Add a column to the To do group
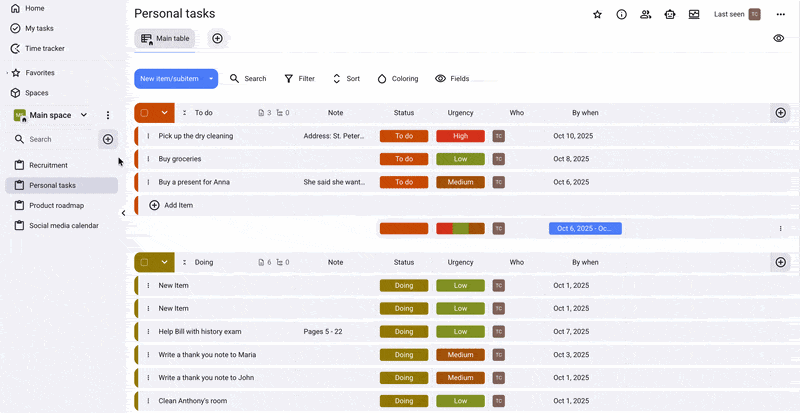 (780, 113)
